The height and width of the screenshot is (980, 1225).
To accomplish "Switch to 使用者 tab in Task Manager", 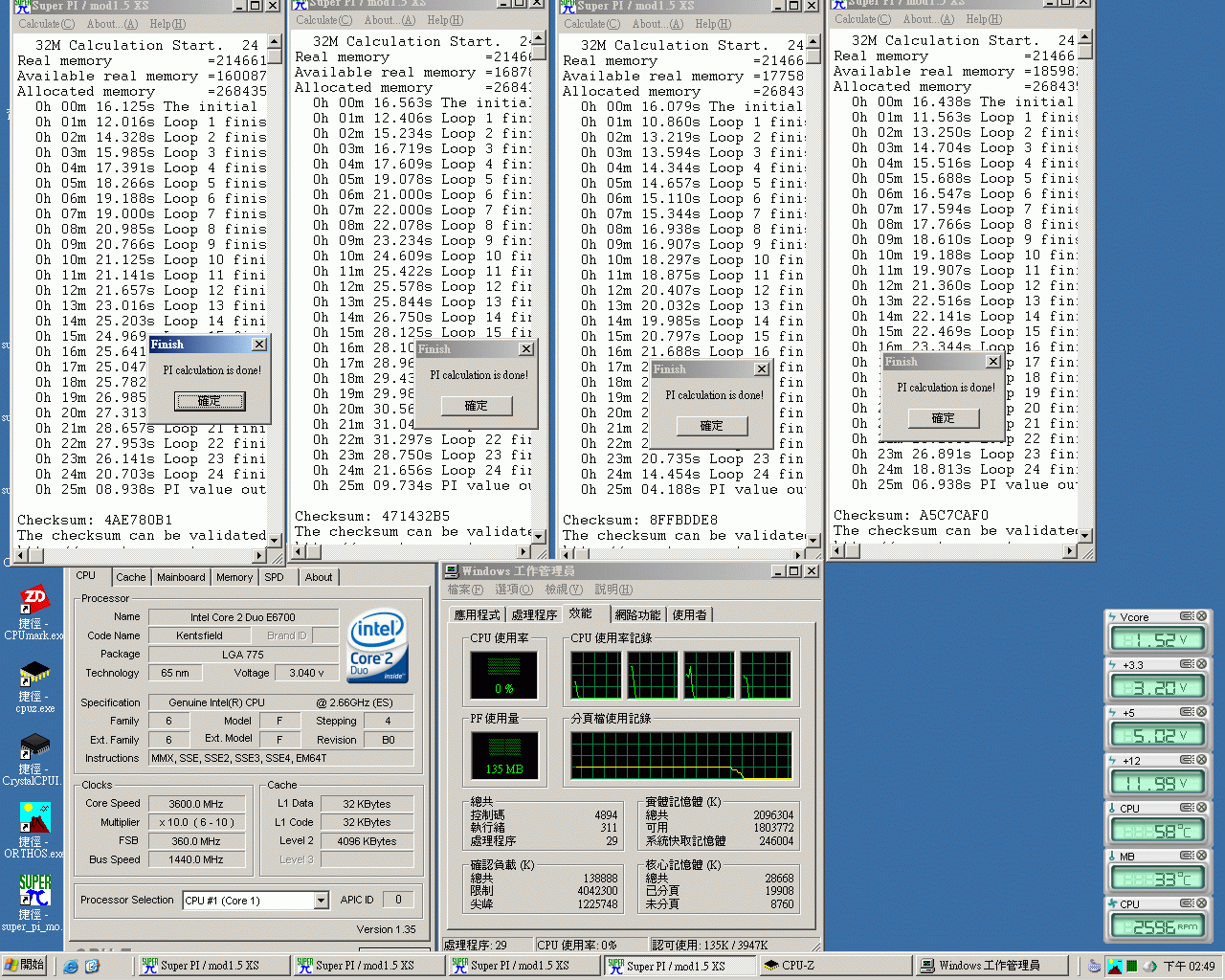I will (689, 614).
